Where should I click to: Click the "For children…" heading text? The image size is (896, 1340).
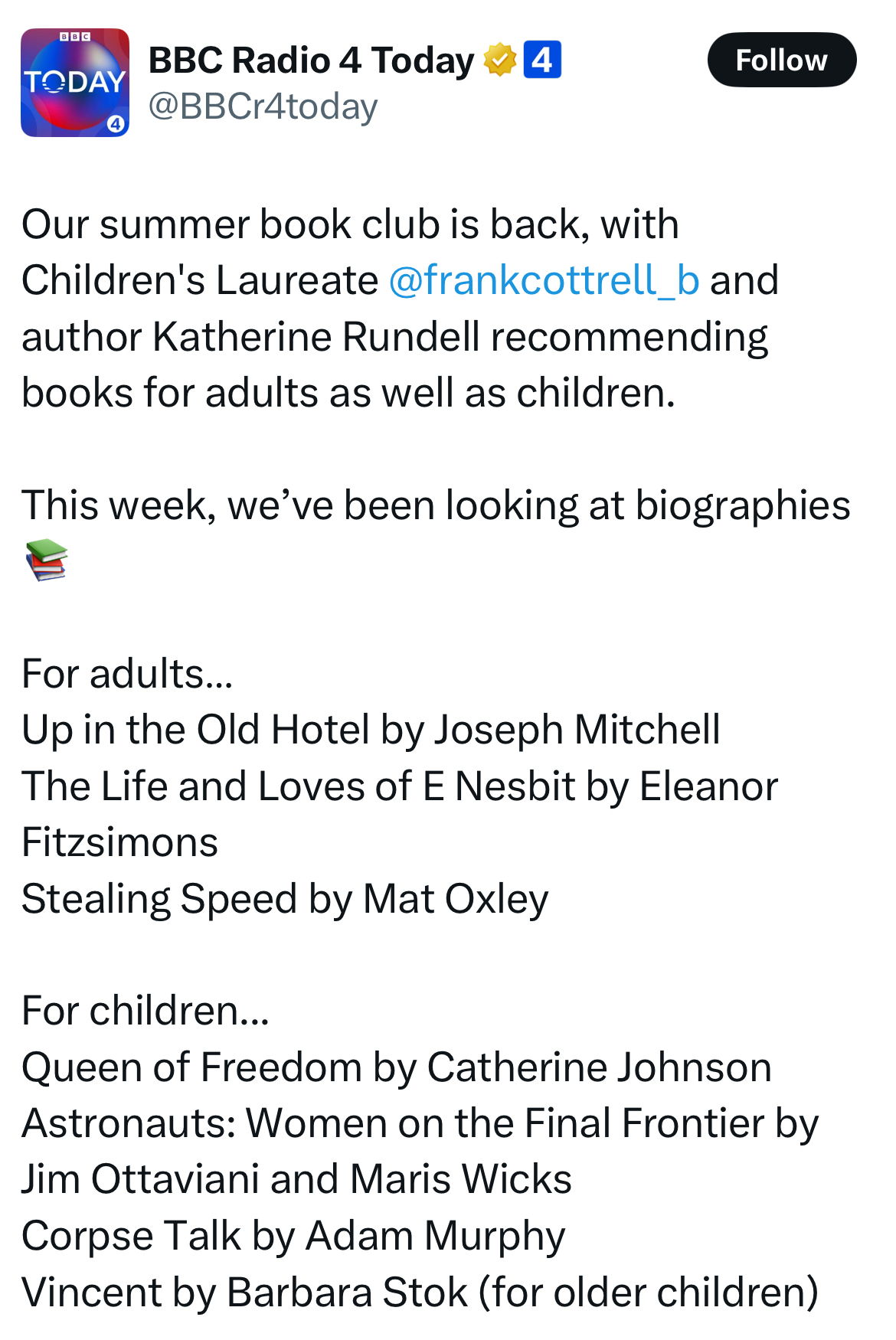pos(146,1011)
